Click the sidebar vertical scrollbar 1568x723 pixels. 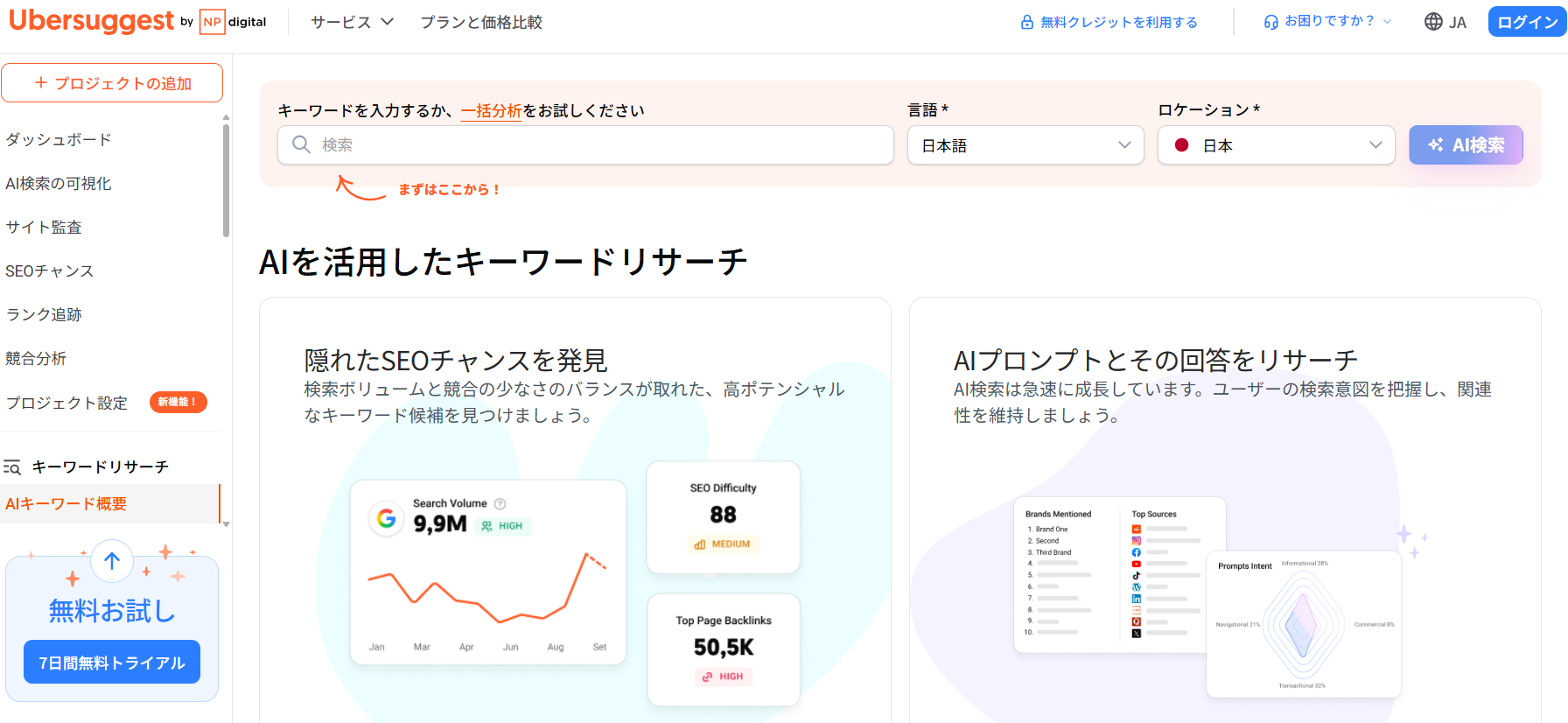226,179
